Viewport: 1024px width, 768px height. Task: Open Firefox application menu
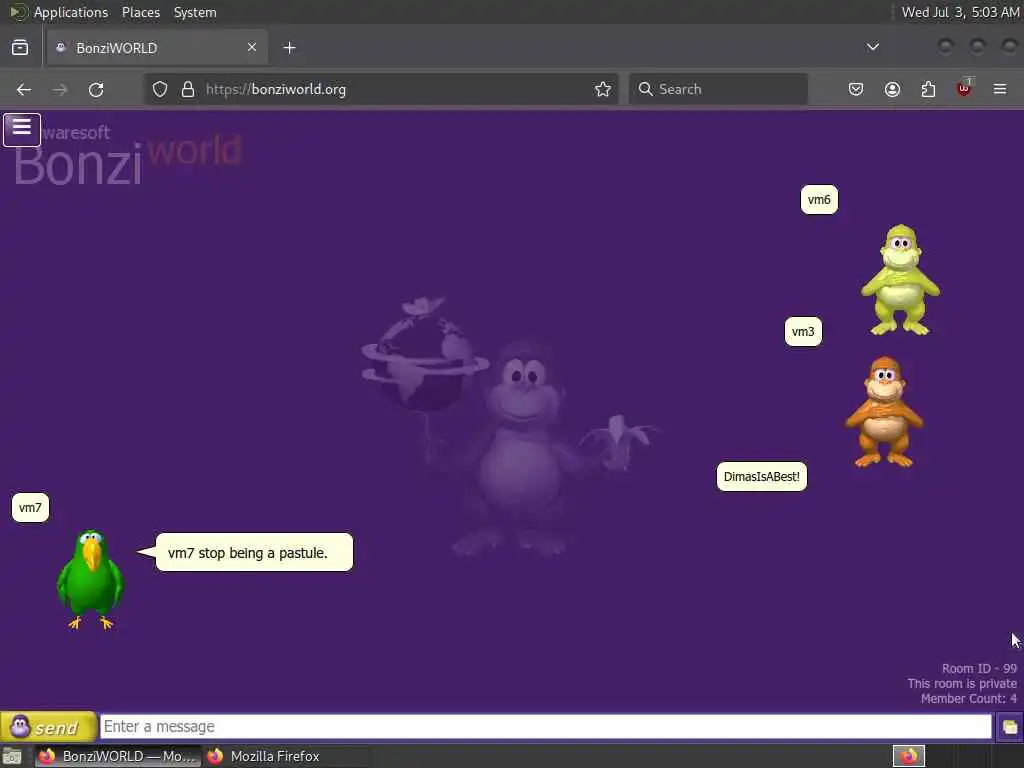tap(1000, 89)
